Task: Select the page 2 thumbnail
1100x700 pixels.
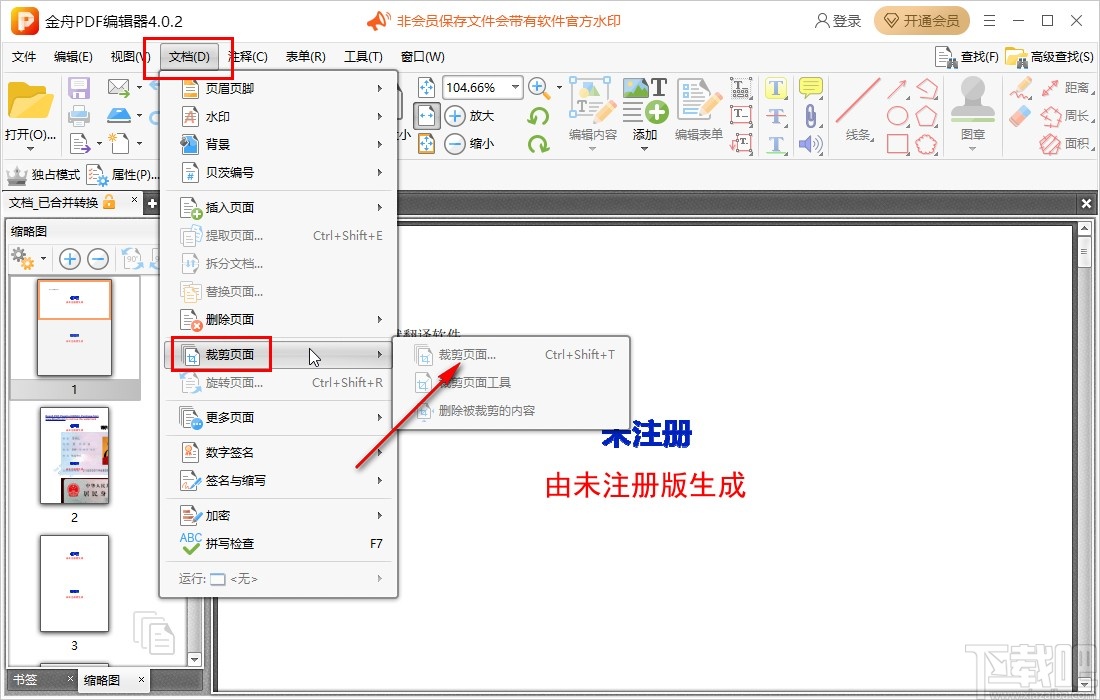Action: tap(74, 456)
